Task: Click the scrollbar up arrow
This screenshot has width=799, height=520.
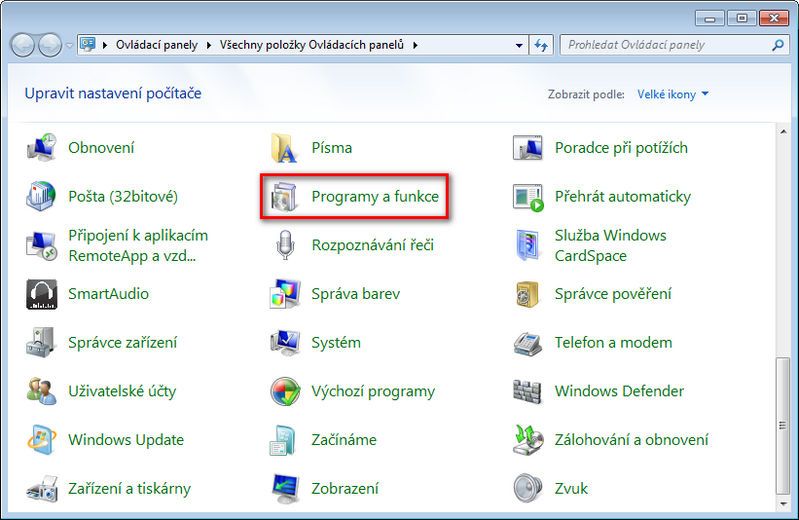Action: 783,133
